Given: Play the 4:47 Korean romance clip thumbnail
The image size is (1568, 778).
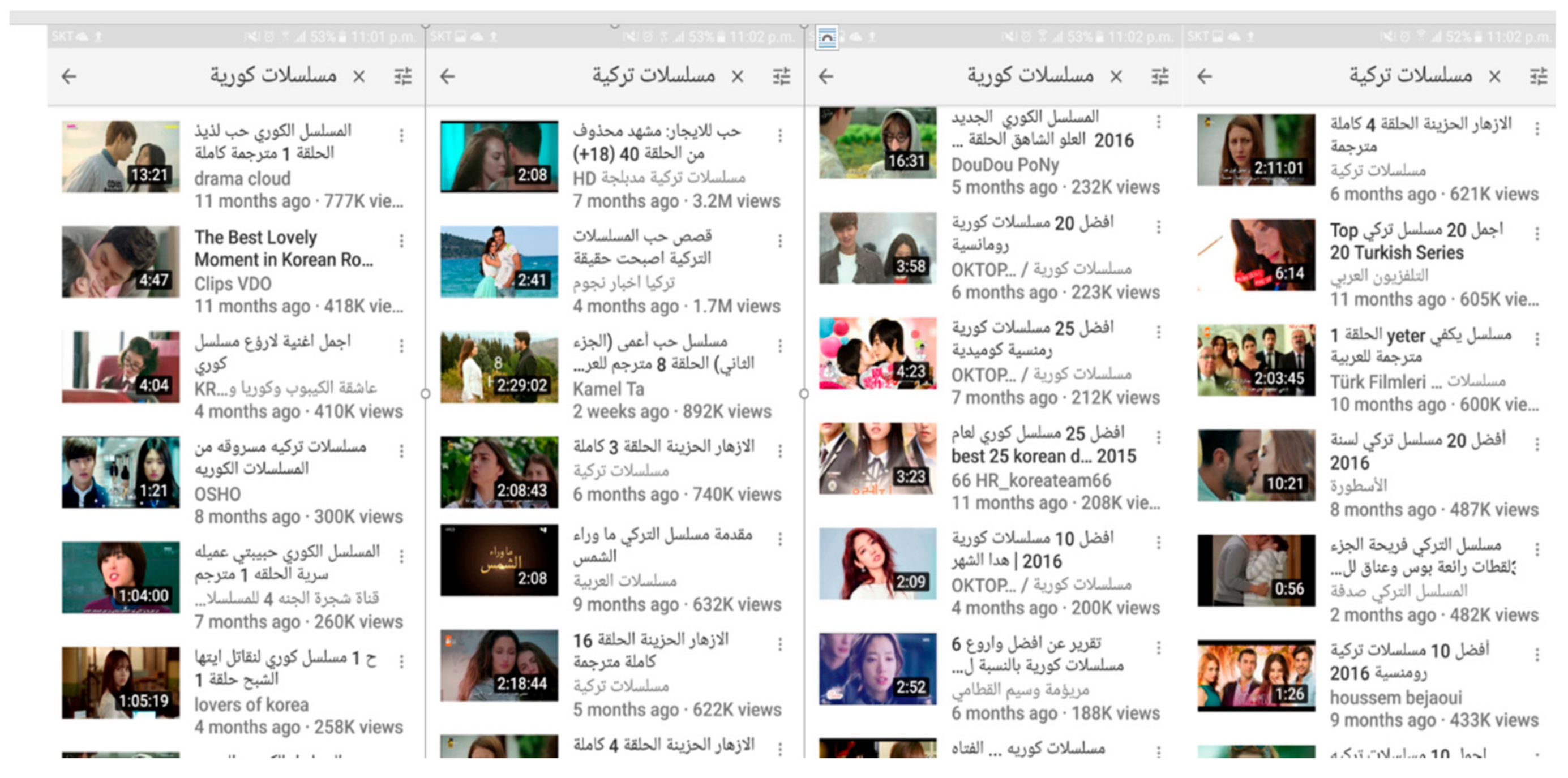Looking at the screenshot, I should pos(121,262).
